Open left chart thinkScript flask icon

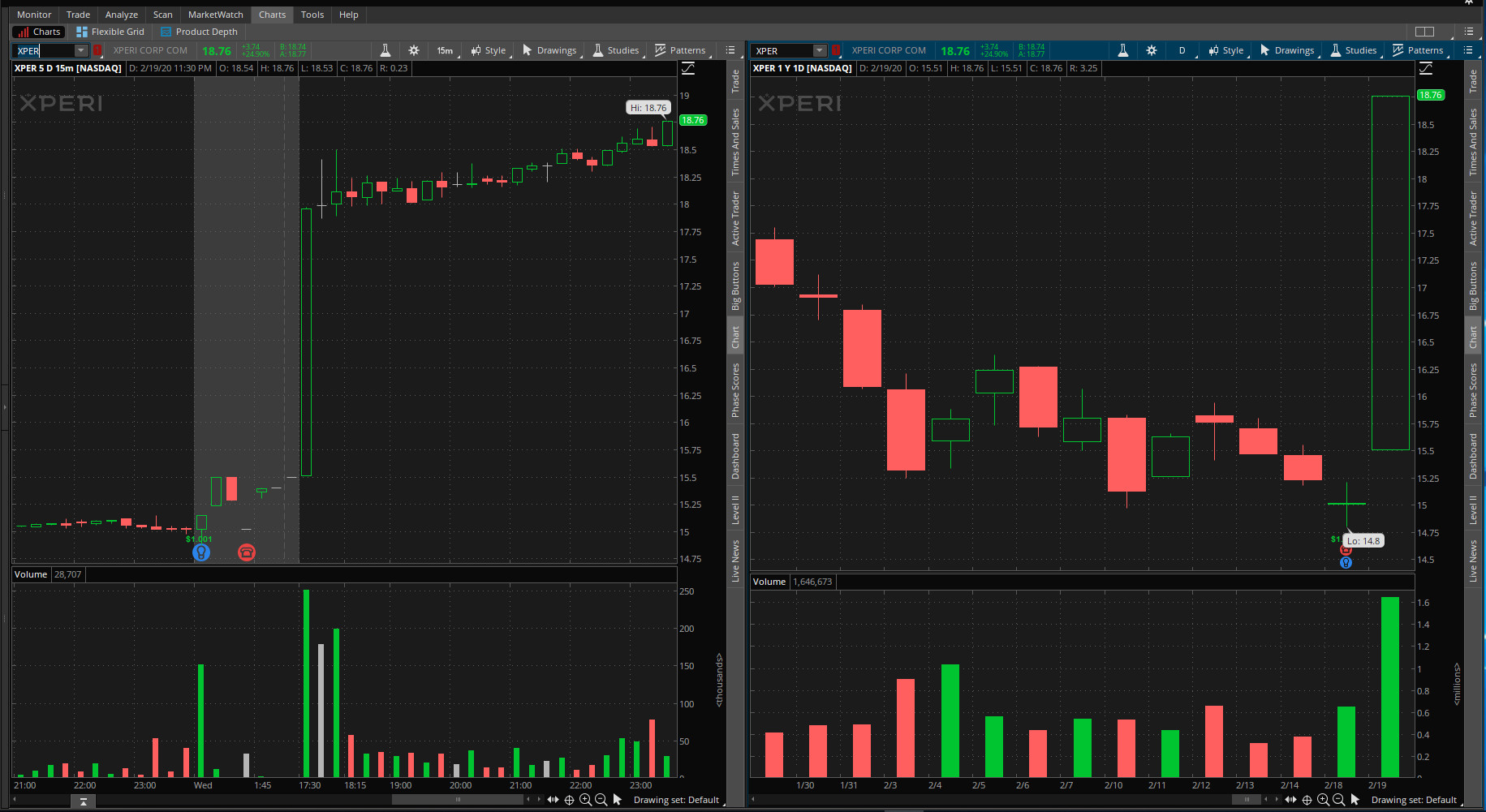(385, 50)
